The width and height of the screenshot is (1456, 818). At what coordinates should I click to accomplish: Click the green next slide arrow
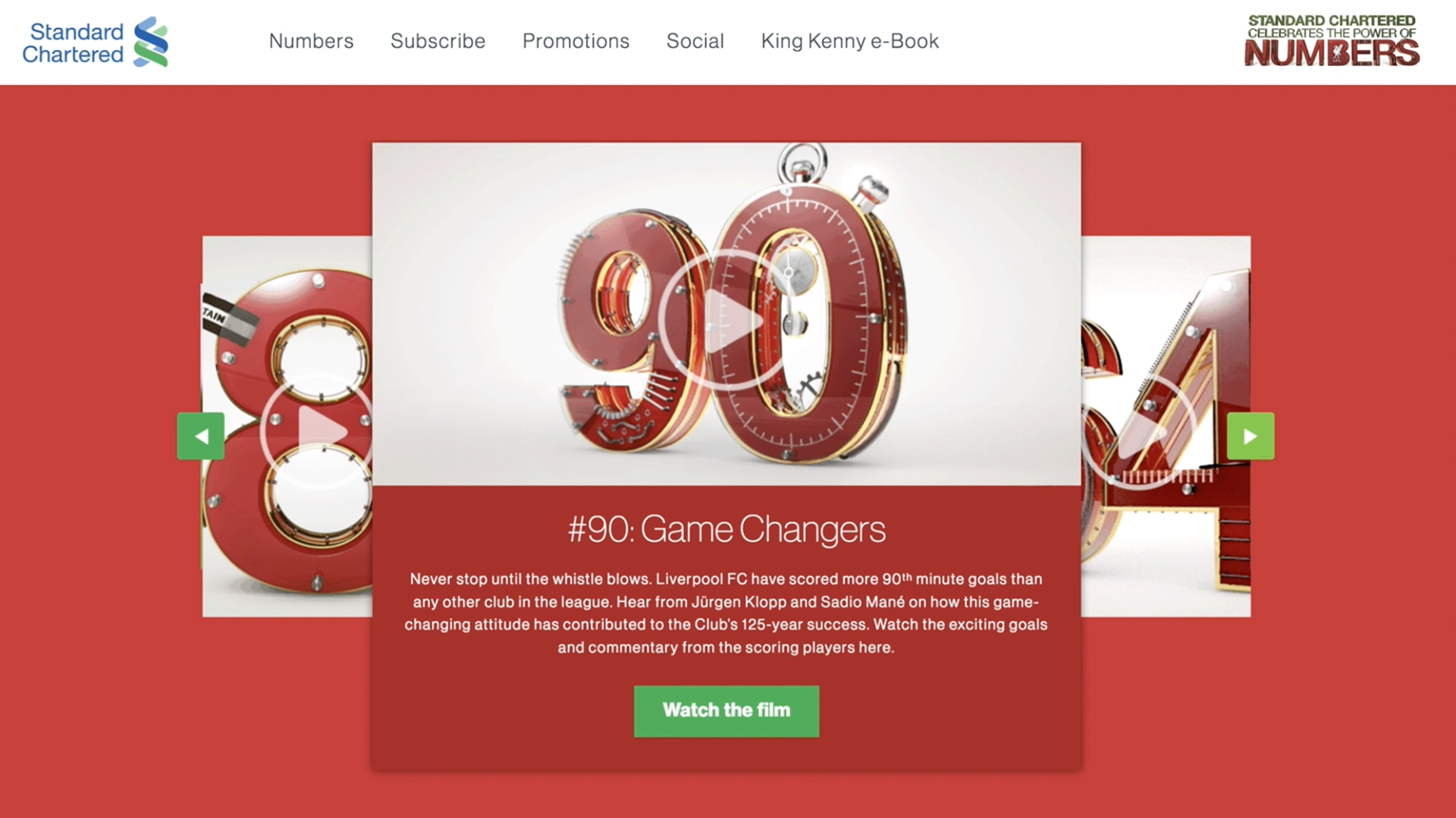1250,436
